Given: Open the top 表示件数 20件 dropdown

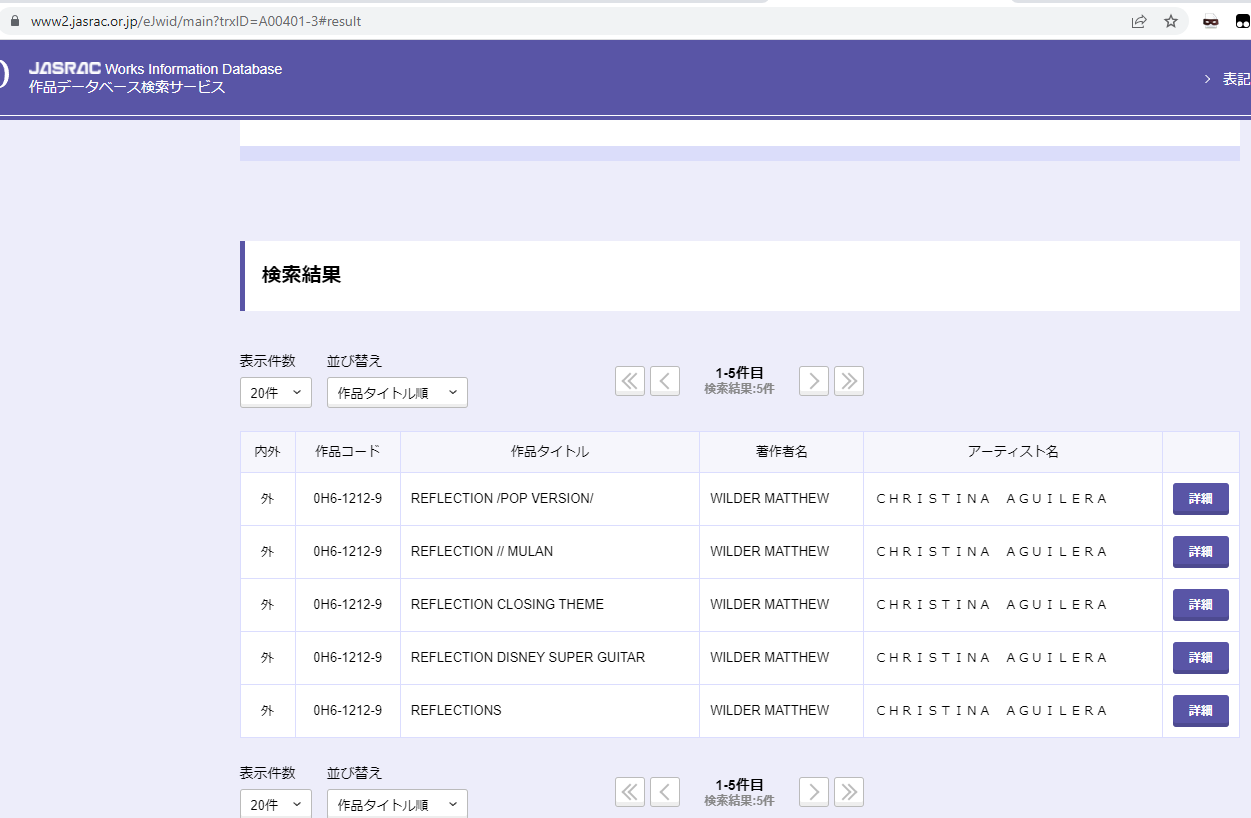Looking at the screenshot, I should coord(276,393).
